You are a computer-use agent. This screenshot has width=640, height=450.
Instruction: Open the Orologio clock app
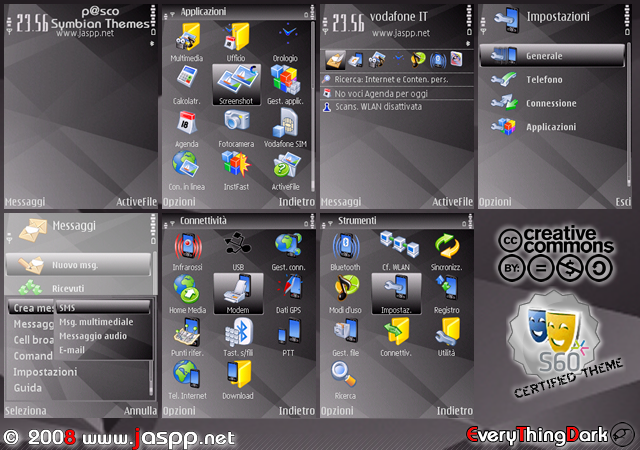coord(288,34)
